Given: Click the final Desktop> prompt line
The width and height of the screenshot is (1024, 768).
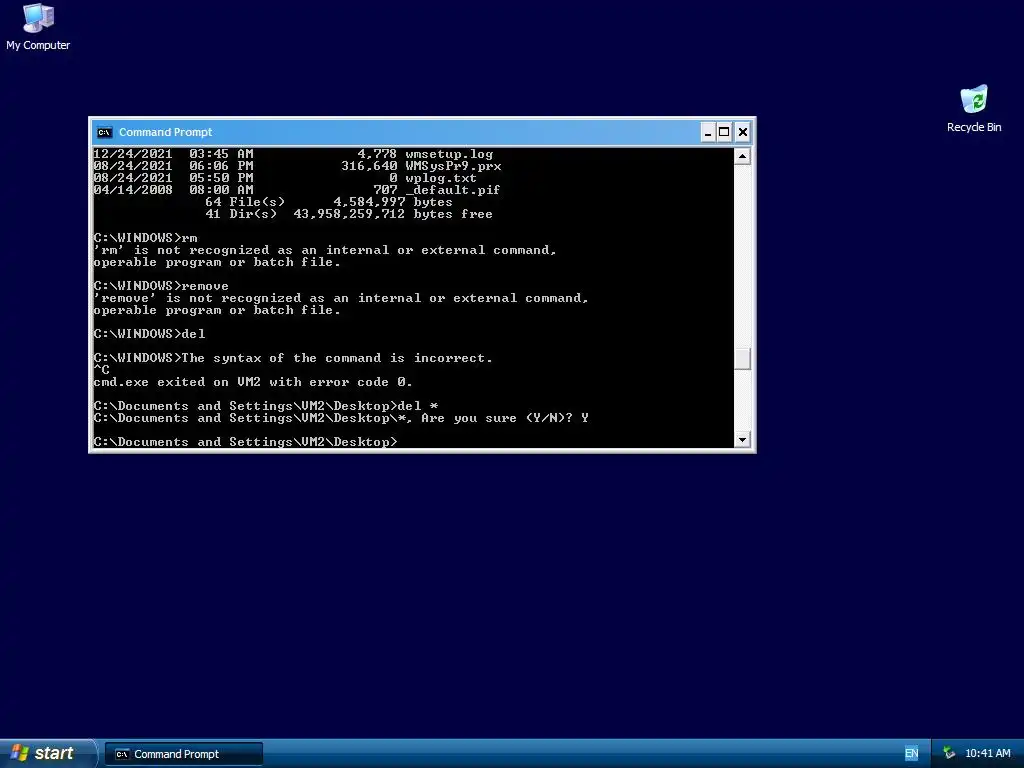Looking at the screenshot, I should tap(245, 442).
